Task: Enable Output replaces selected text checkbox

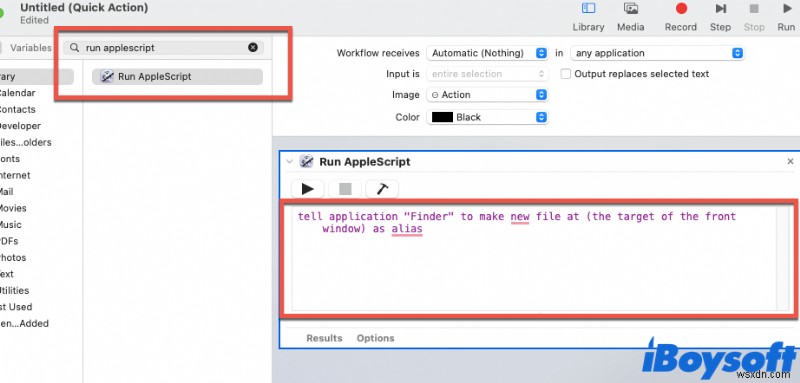Action: 565,74
